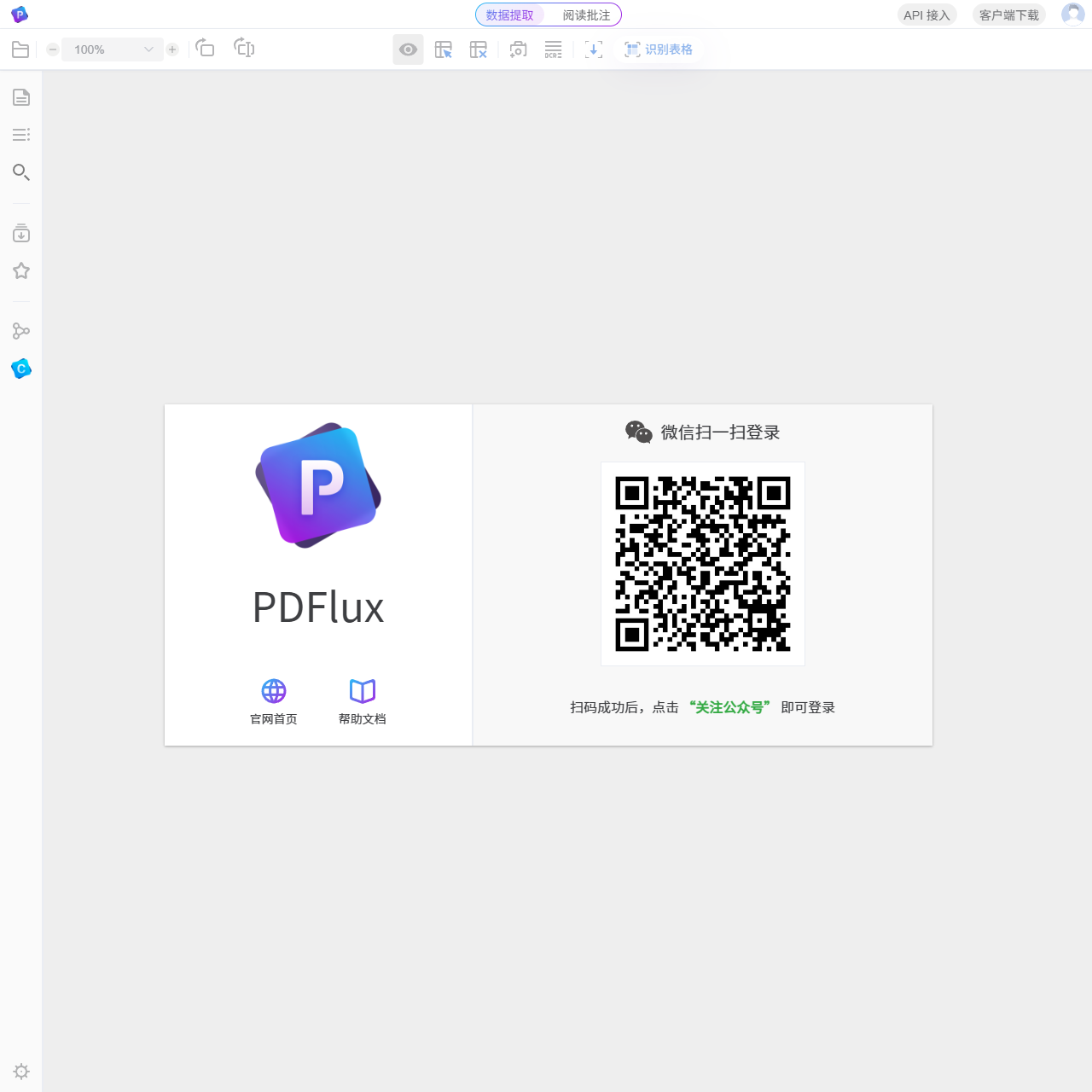Open the search panel in sidebar
Image resolution: width=1092 pixels, height=1092 pixels.
(21, 172)
